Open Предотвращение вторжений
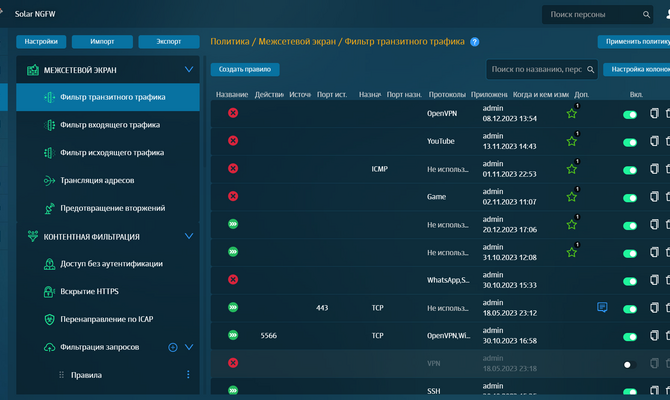Image resolution: width=670 pixels, height=400 pixels. 108,209
